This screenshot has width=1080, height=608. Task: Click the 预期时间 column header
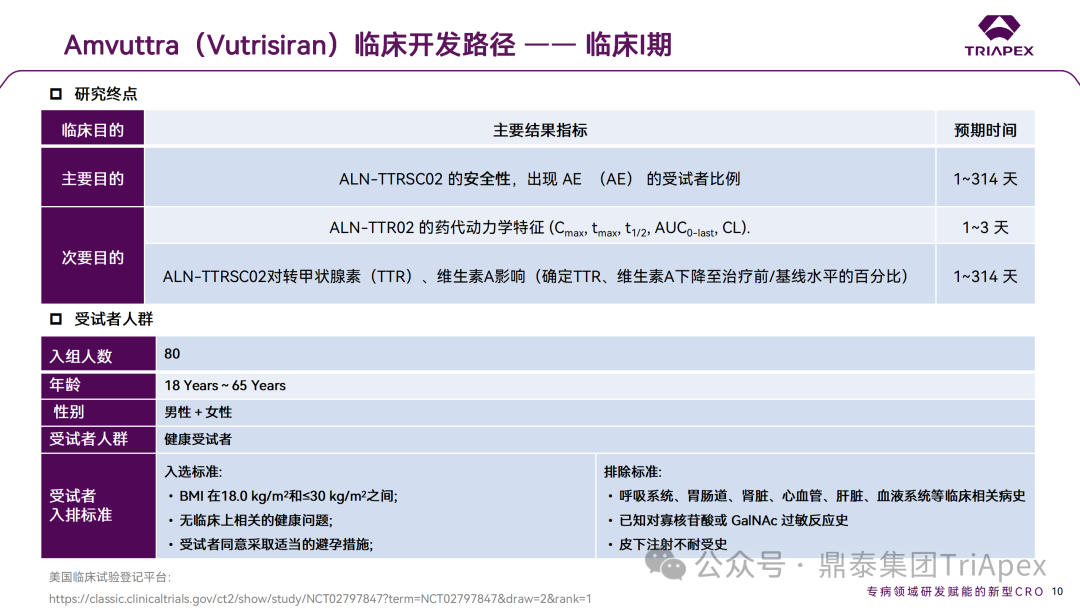coord(986,129)
